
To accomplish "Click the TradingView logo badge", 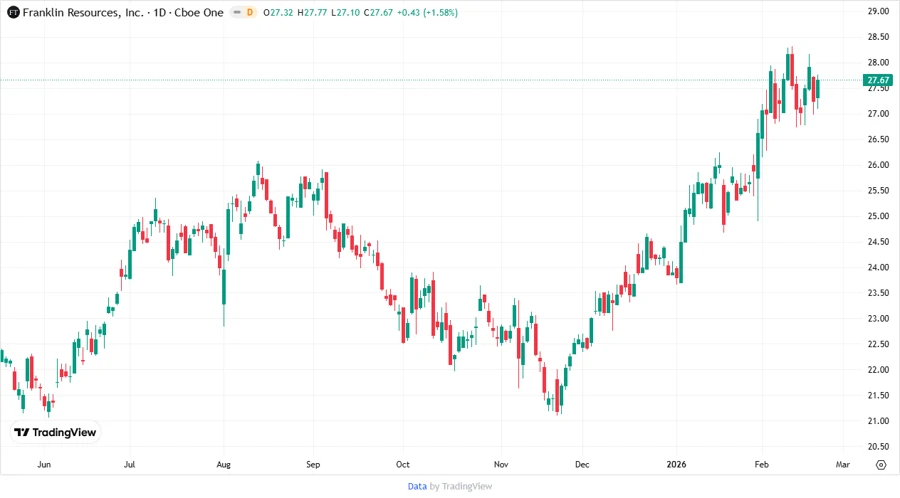I will pos(56,432).
